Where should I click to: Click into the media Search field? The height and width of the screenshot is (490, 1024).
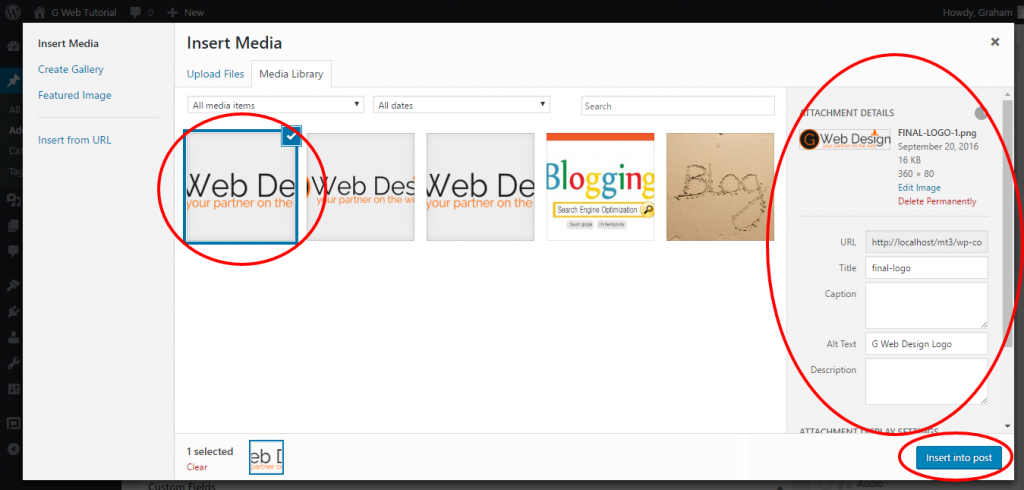point(678,106)
